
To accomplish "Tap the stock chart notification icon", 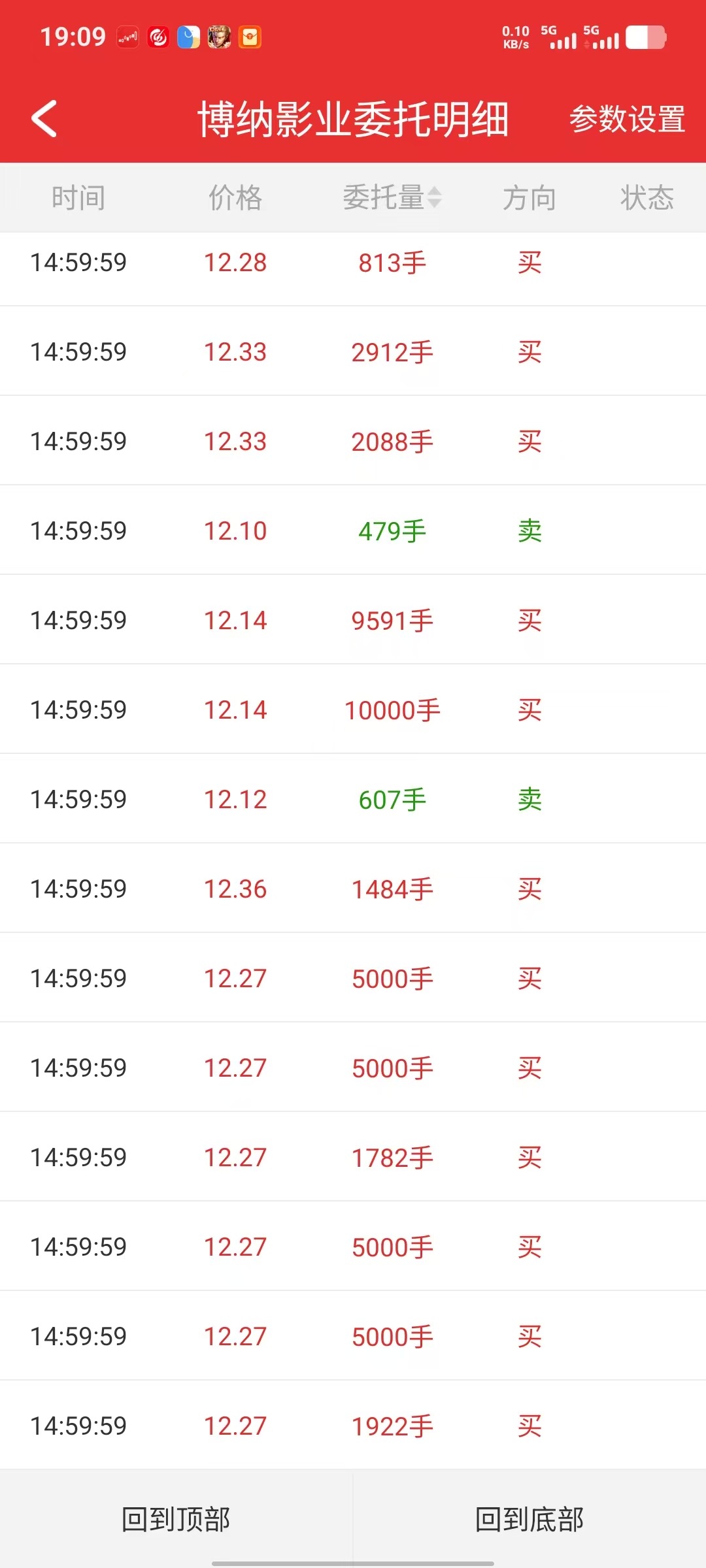I will click(x=128, y=37).
